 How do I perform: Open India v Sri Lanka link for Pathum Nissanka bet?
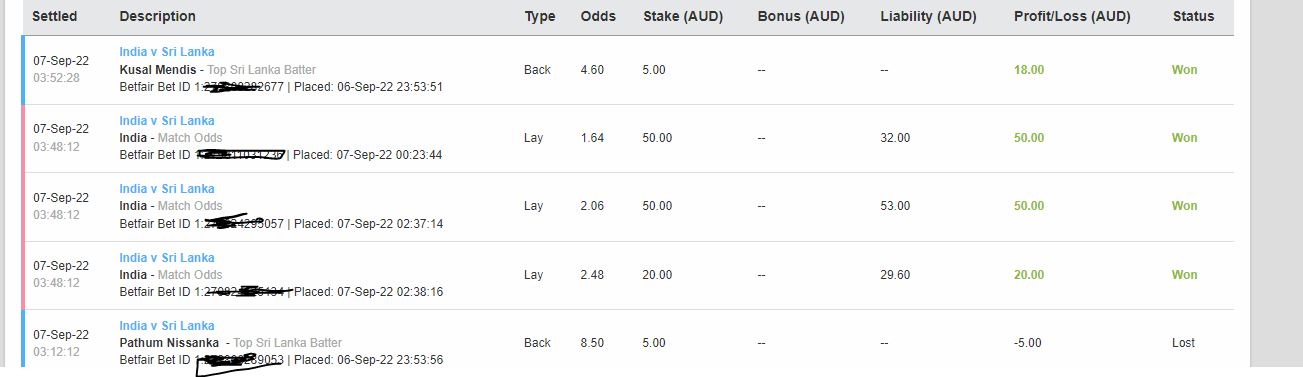[x=166, y=326]
